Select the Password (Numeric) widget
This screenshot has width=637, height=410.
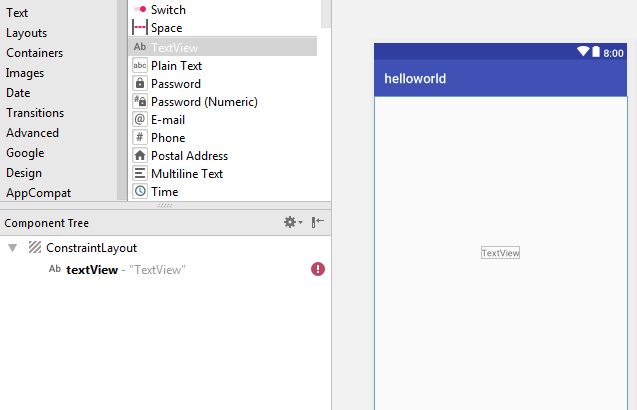pyautogui.click(x=203, y=102)
